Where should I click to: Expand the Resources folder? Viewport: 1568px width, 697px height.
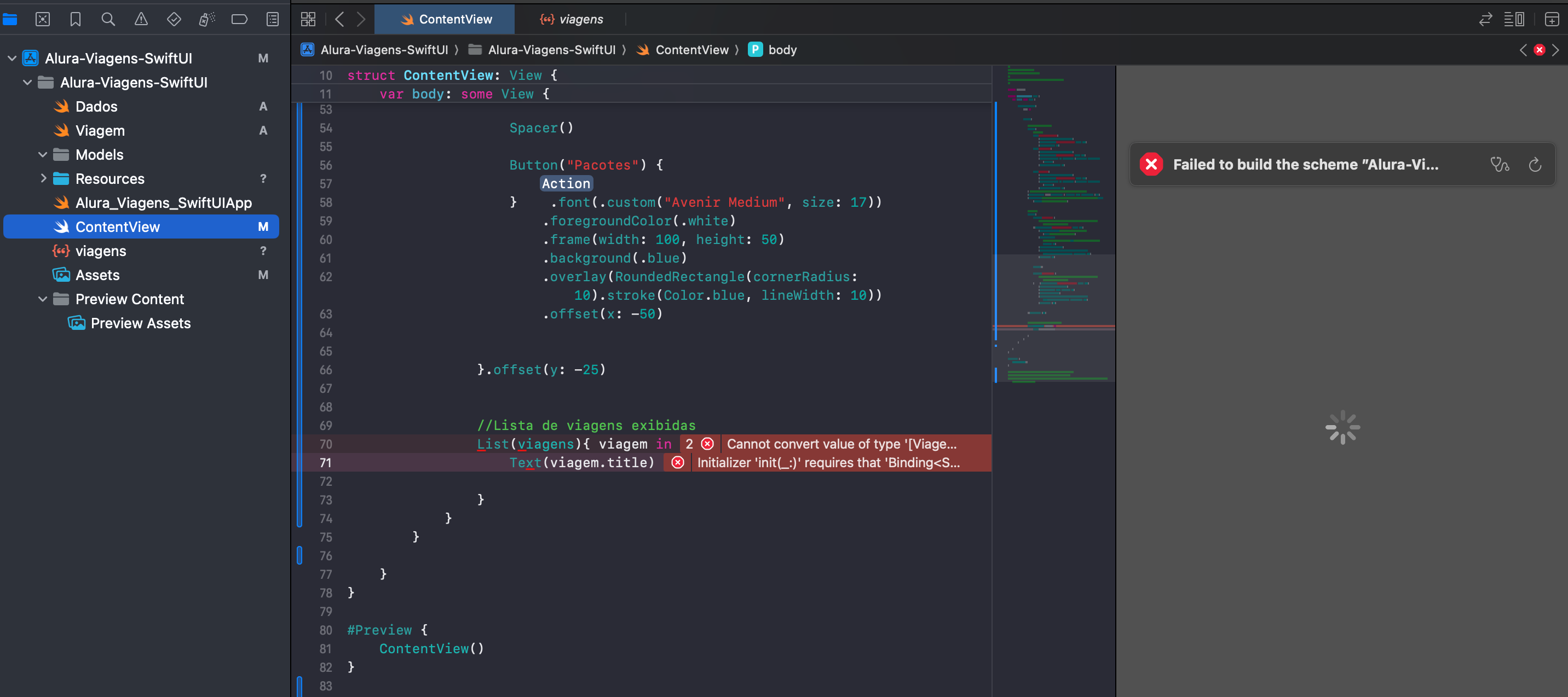[x=43, y=179]
